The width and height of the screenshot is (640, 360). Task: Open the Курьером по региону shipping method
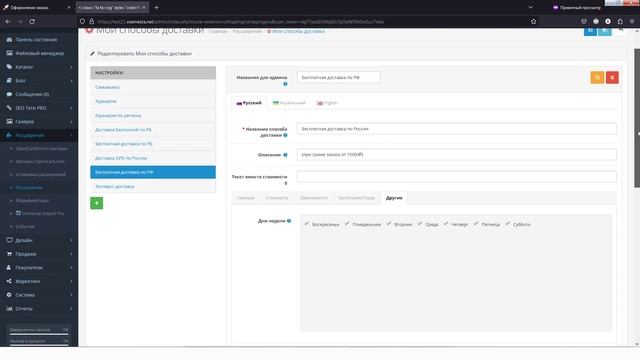pyautogui.click(x=153, y=116)
